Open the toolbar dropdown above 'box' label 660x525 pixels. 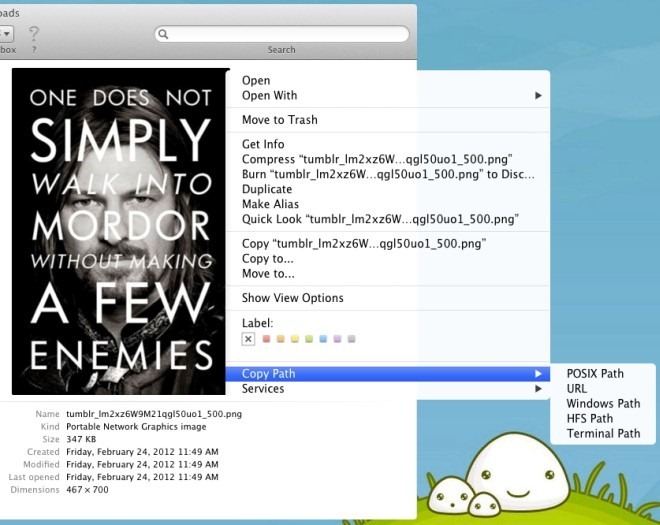click(x=6, y=34)
